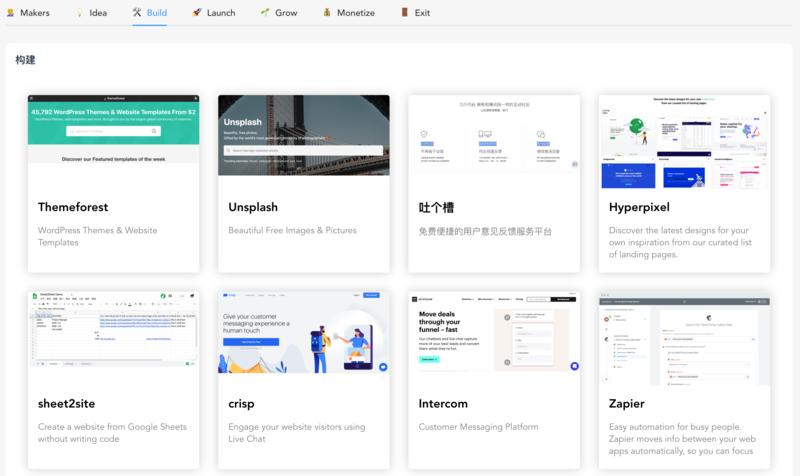This screenshot has height=476, width=800.
Task: Click chat bubble icon in crisp thumbnail
Action: tap(383, 367)
